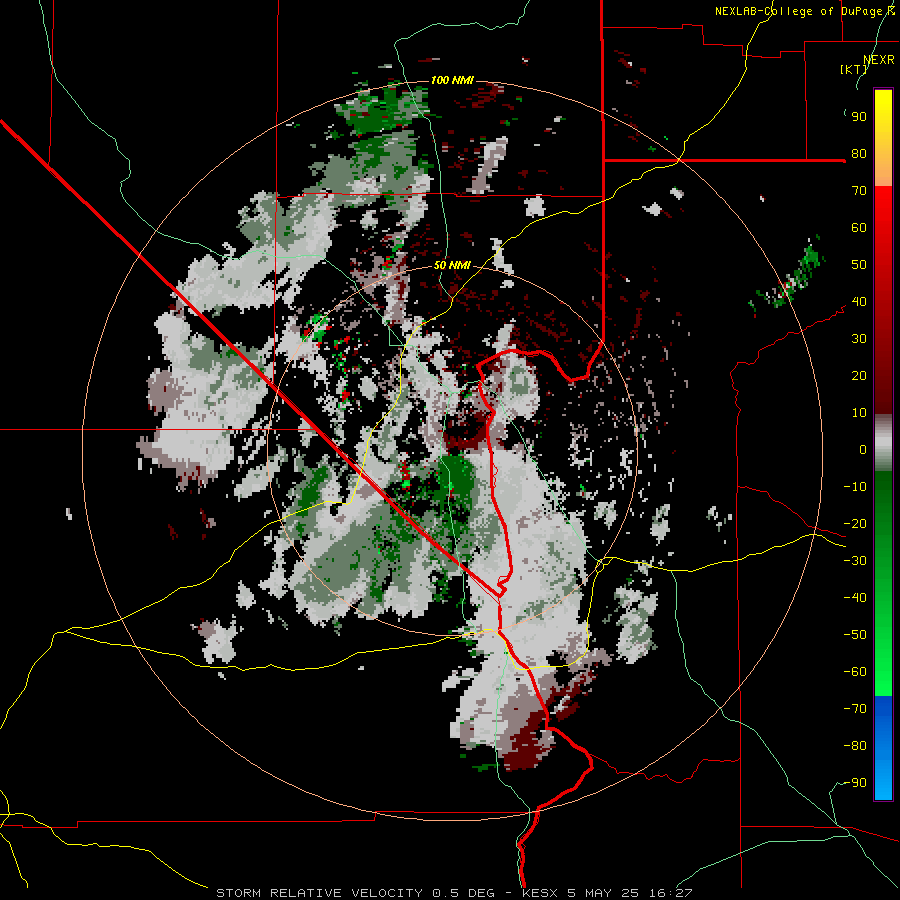This screenshot has width=900, height=900.
Task: Click the blue bottom segment of color bar
Action: 883,748
